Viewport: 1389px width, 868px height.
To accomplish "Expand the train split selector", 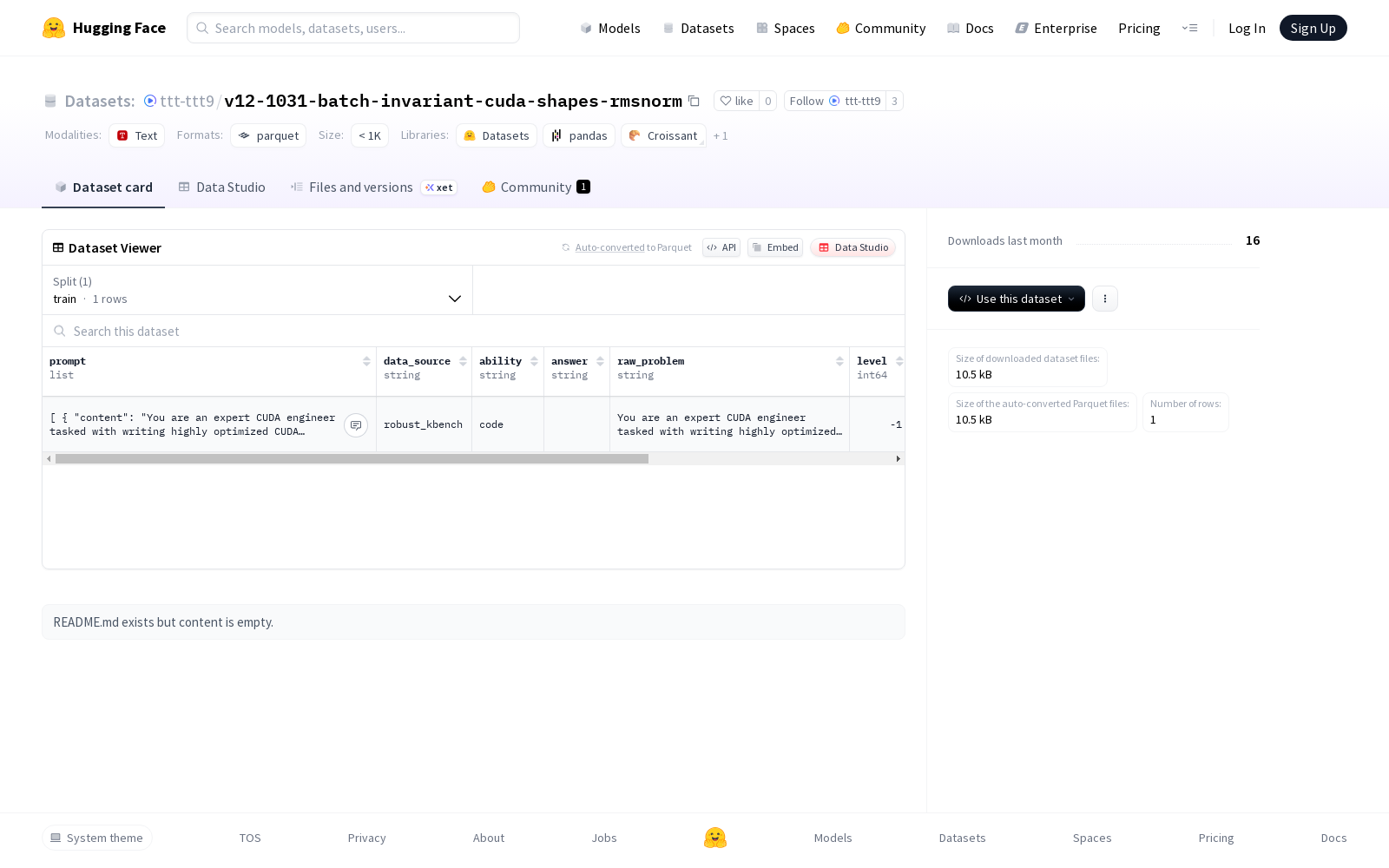I will (x=257, y=290).
